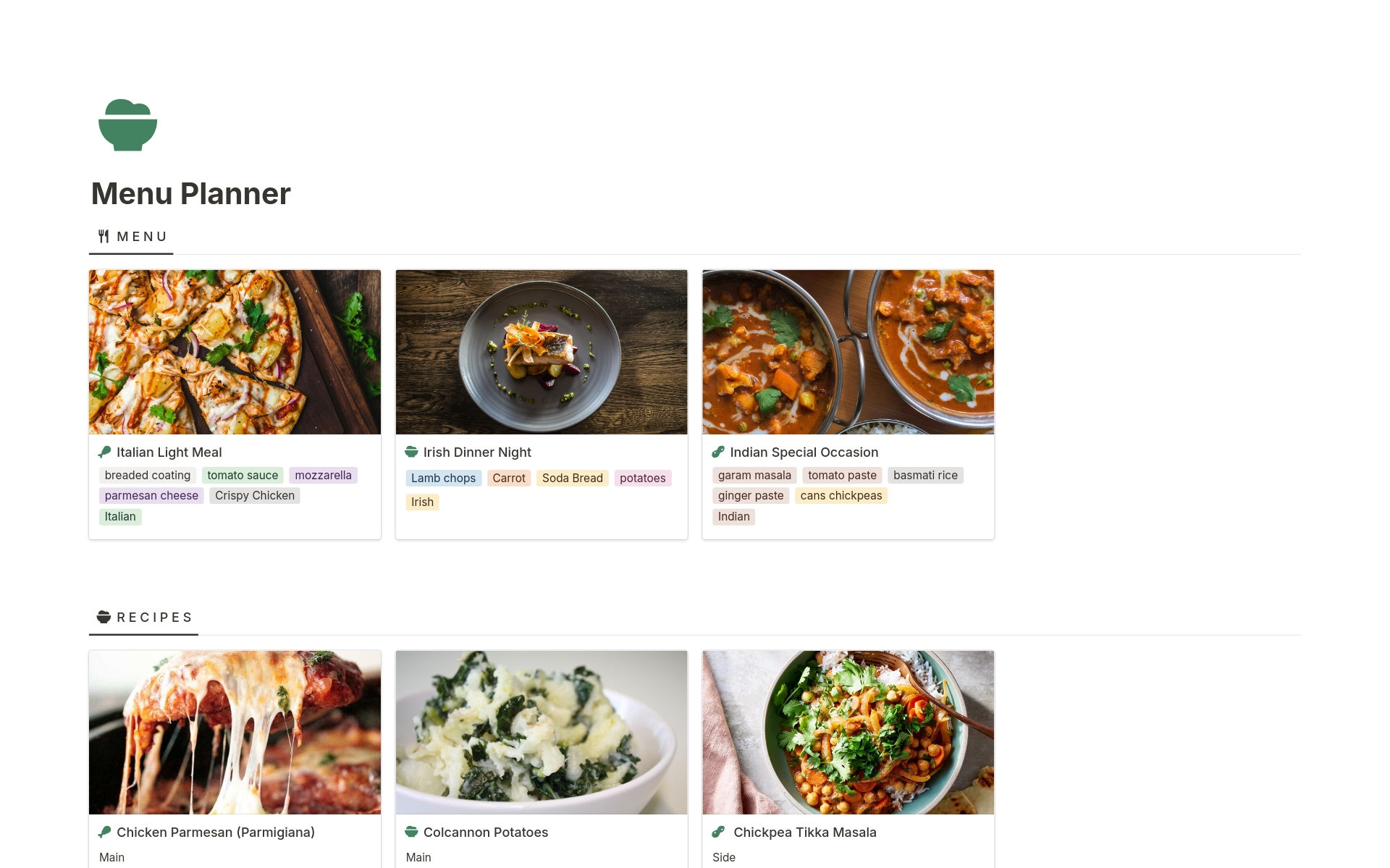The height and width of the screenshot is (868, 1390).
Task: Click the blue Lamb chops tag
Action: 443,479
